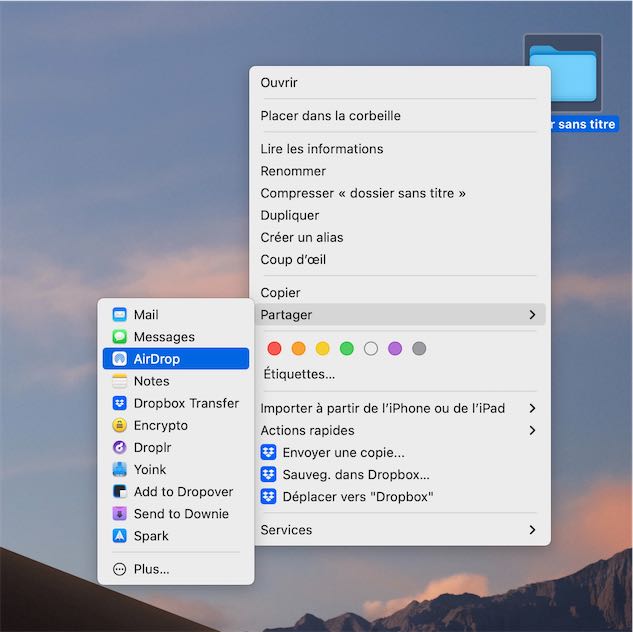Select Dupliquer menu entry
Viewport: 633px width, 632px height.
[400, 216]
